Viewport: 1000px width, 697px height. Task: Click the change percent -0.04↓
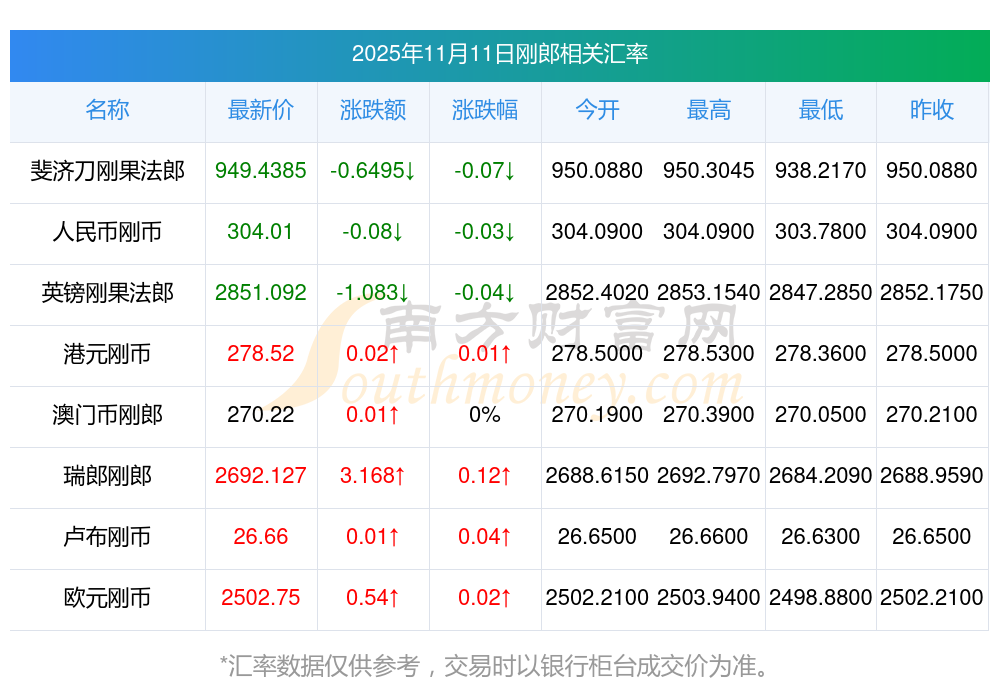point(485,292)
